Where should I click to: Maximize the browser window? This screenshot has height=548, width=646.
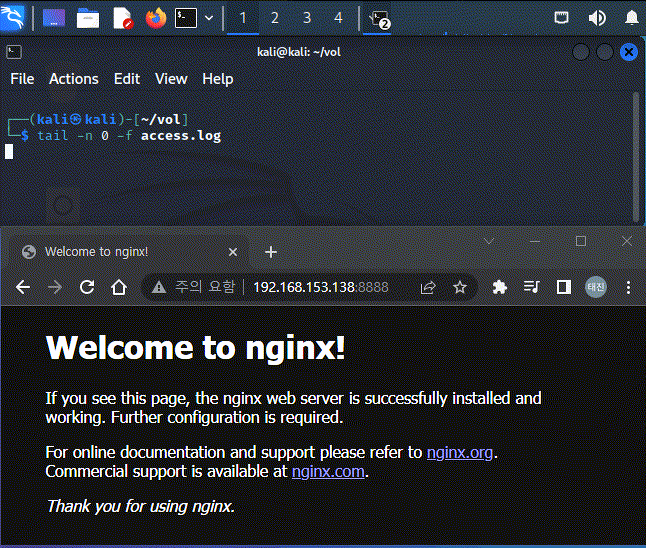pyautogui.click(x=581, y=241)
